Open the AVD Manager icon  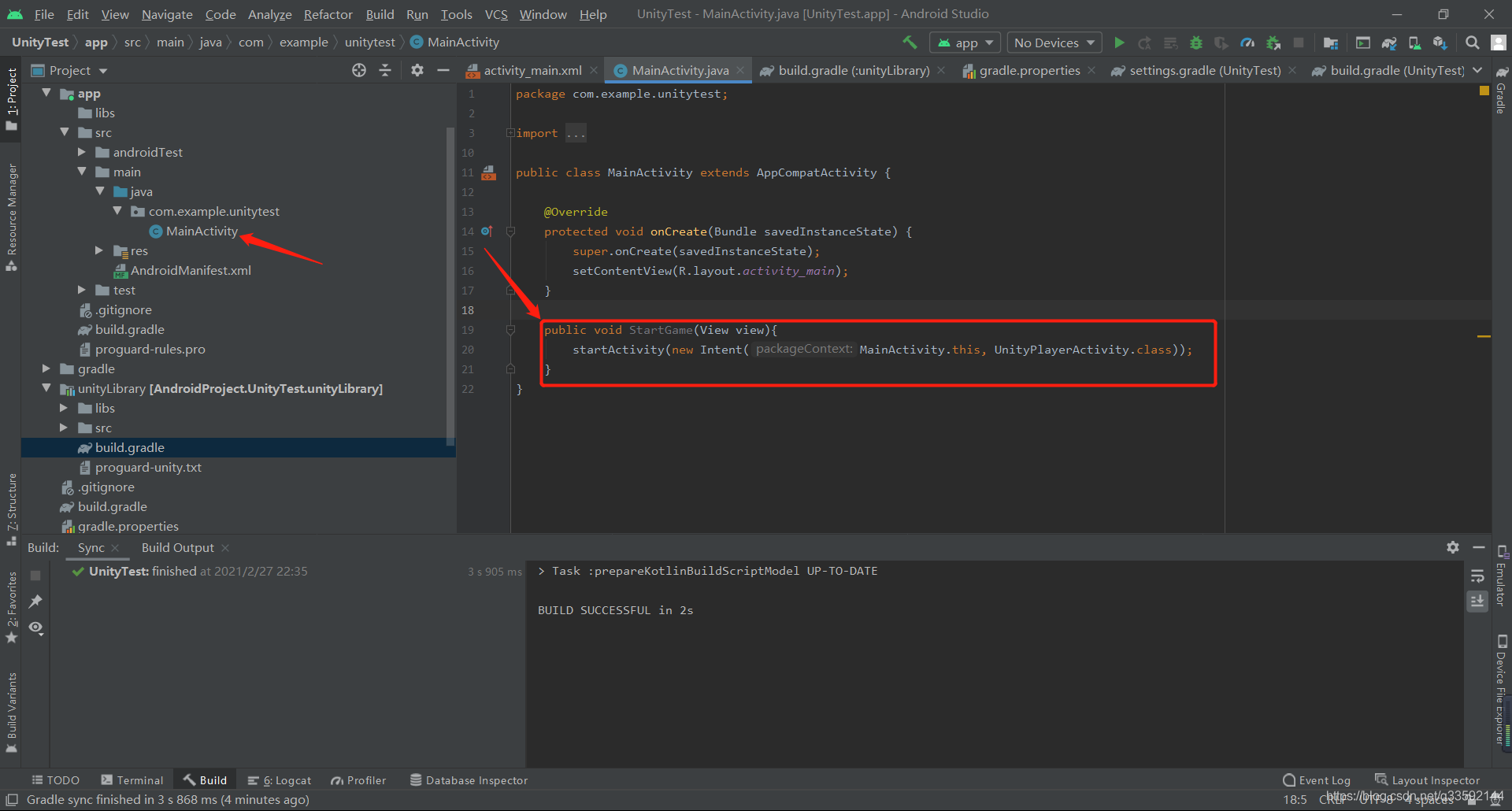tap(1414, 43)
